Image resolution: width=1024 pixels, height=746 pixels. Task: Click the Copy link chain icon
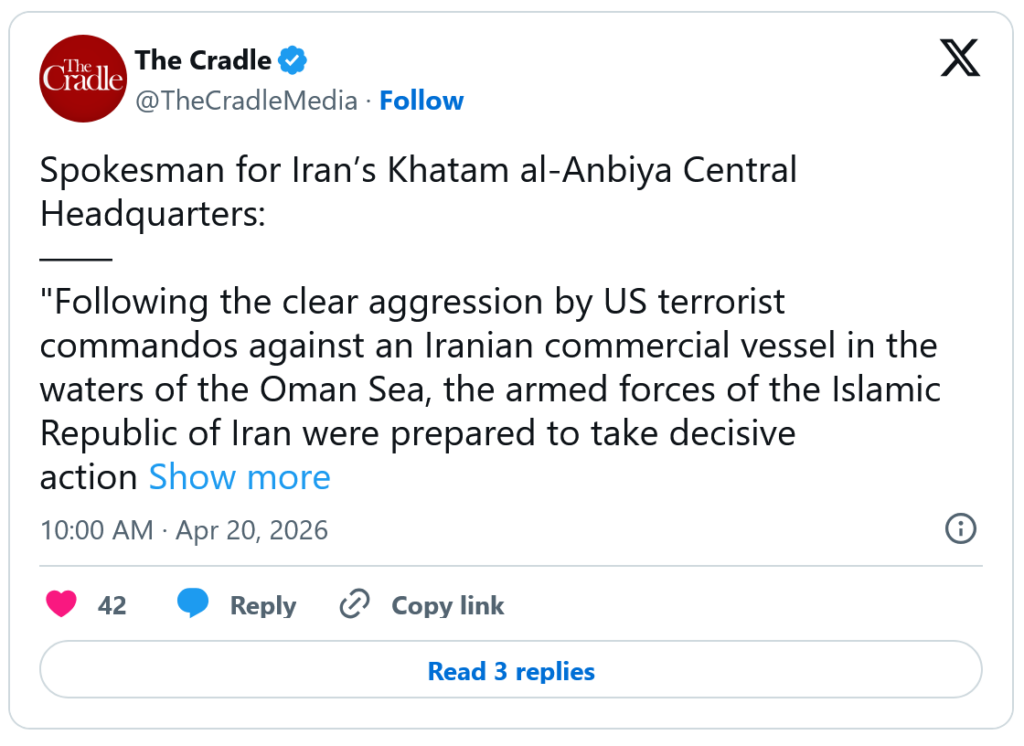[x=355, y=605]
